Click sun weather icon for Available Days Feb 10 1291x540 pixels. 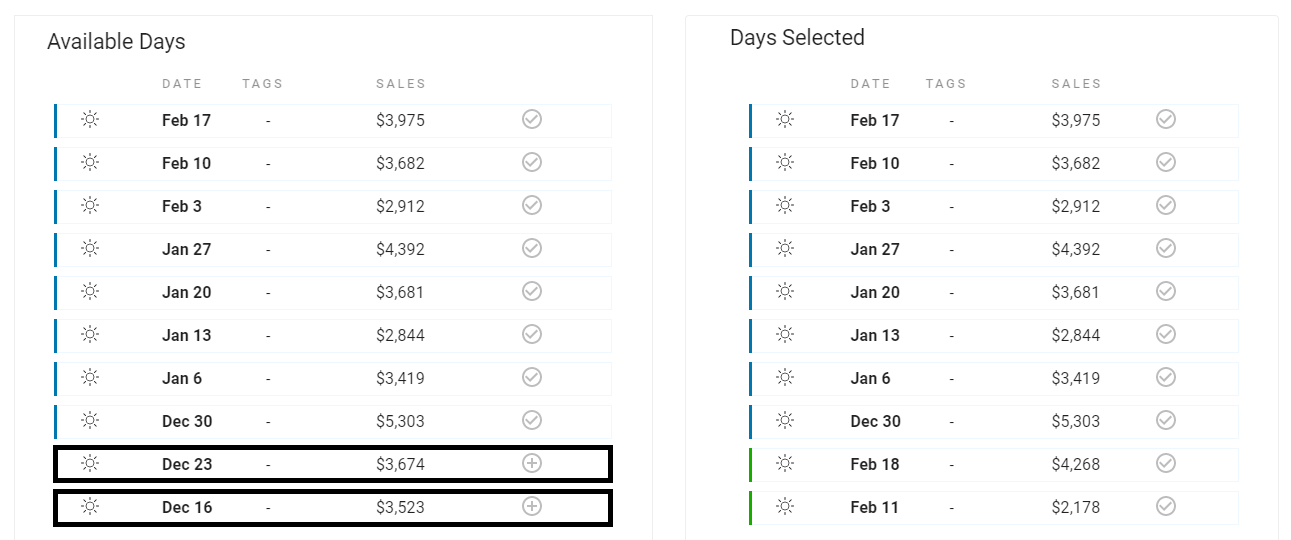point(90,163)
